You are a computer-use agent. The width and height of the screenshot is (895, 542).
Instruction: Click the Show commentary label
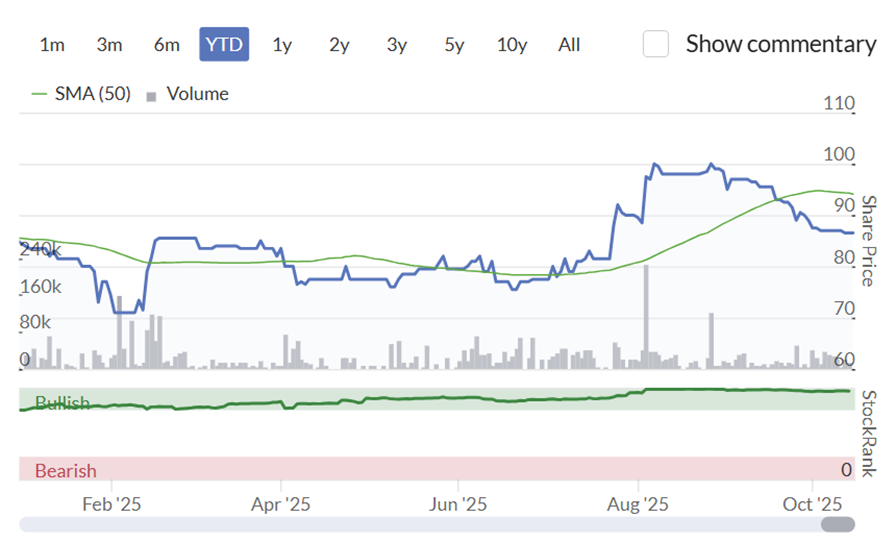click(x=781, y=44)
